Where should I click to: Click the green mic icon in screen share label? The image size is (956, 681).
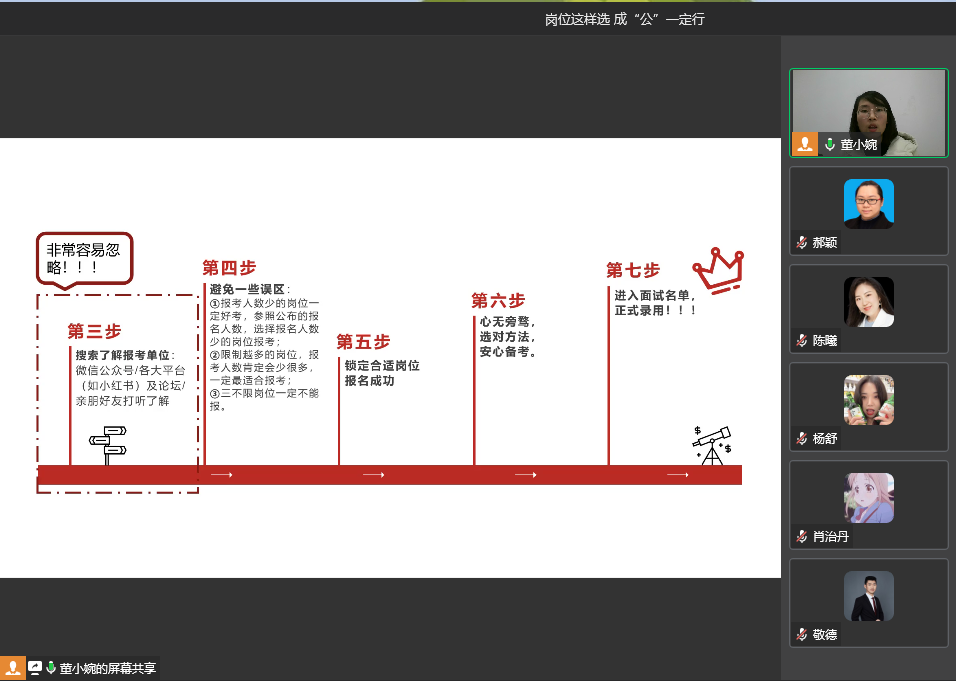(x=51, y=668)
